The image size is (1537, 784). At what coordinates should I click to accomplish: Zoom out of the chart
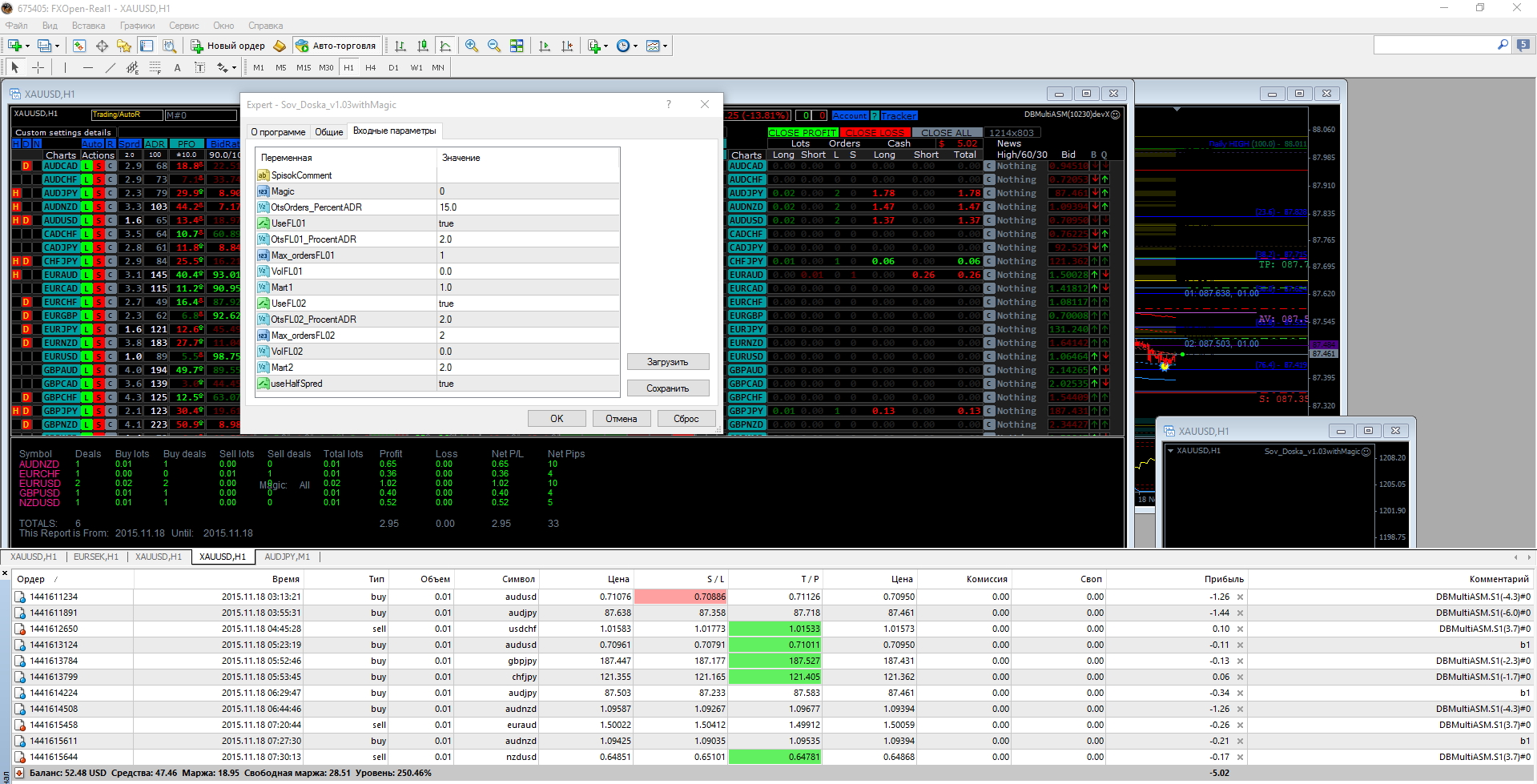point(494,46)
